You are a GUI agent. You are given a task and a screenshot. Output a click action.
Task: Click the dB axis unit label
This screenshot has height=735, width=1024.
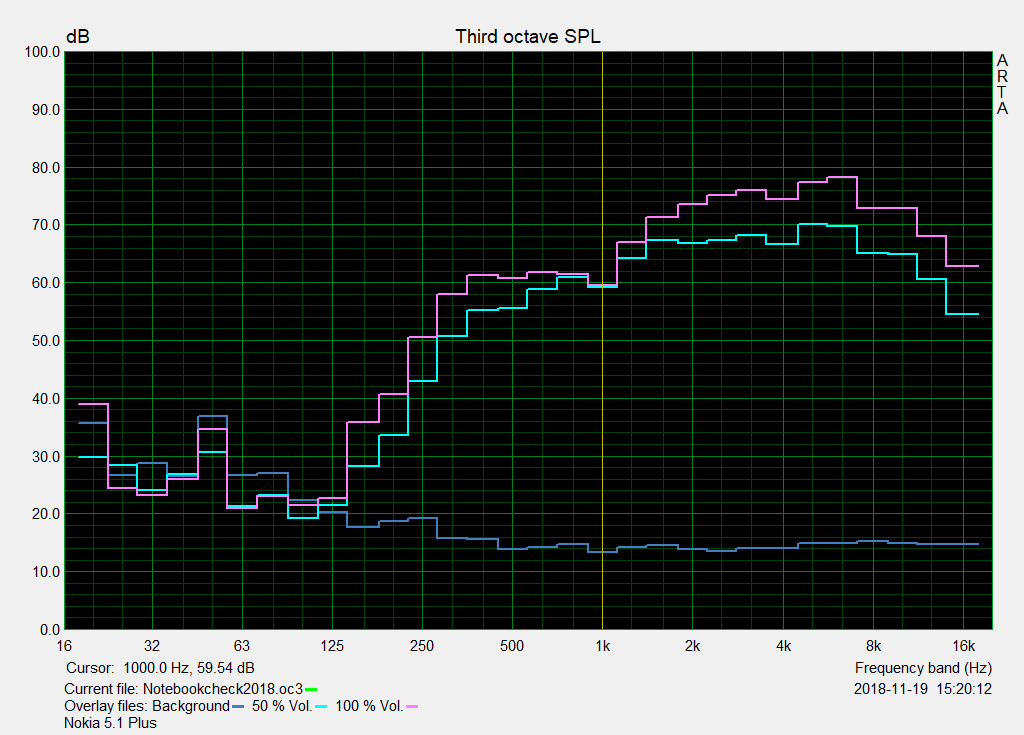point(78,37)
